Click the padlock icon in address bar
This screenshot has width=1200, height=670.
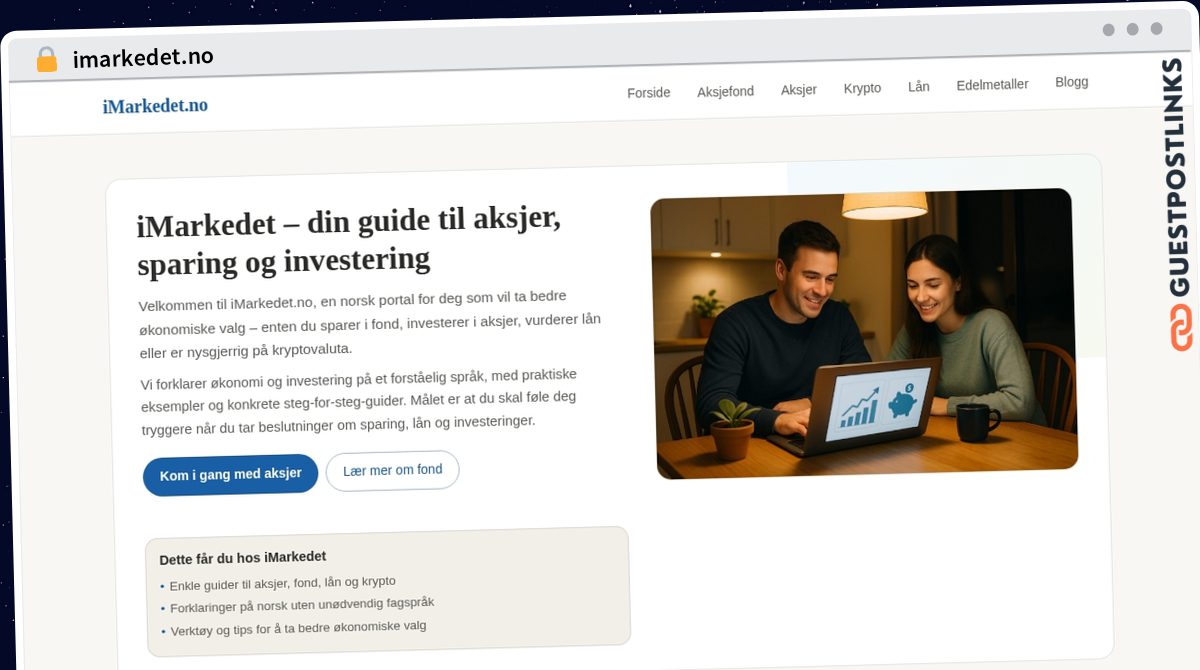47,60
